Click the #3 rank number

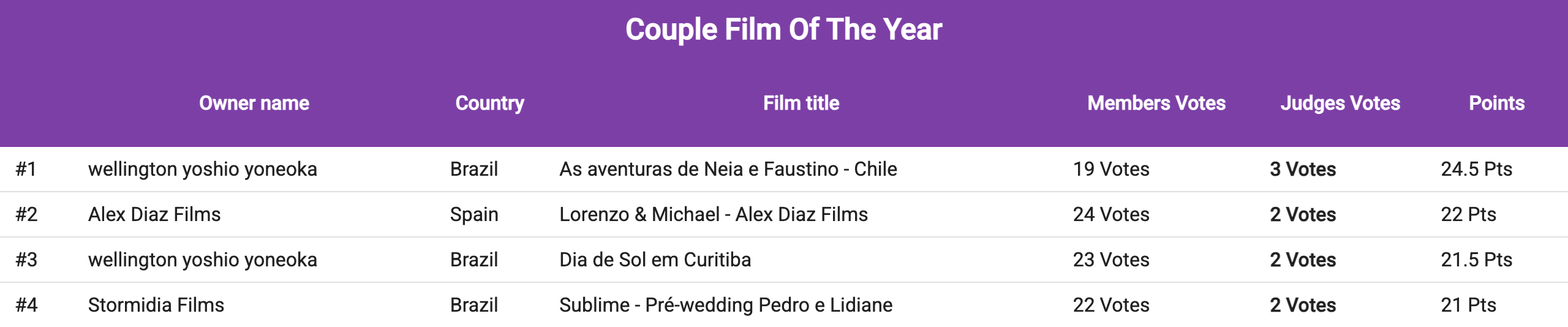[26, 260]
